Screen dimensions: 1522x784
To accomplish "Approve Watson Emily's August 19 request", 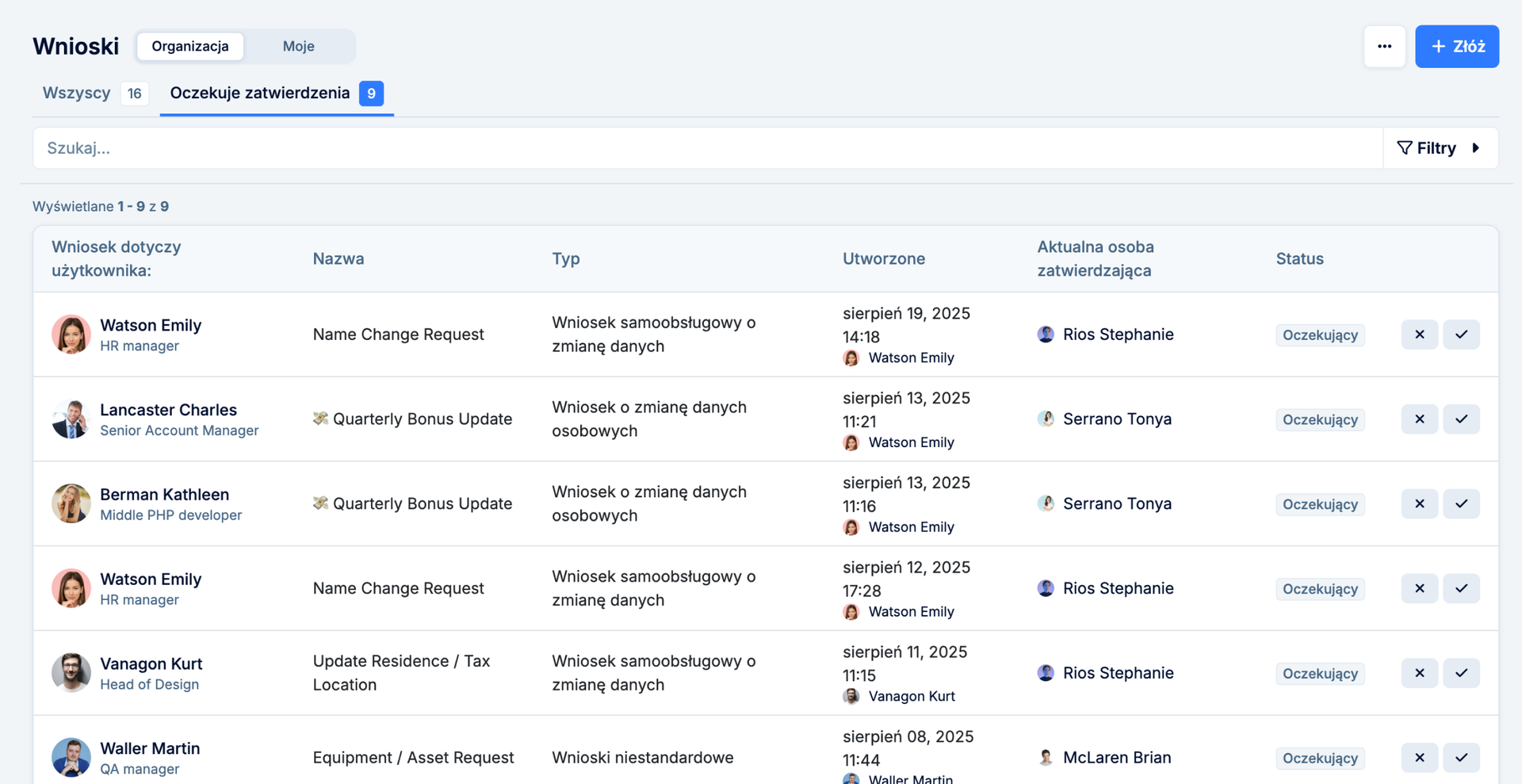I will point(1461,335).
